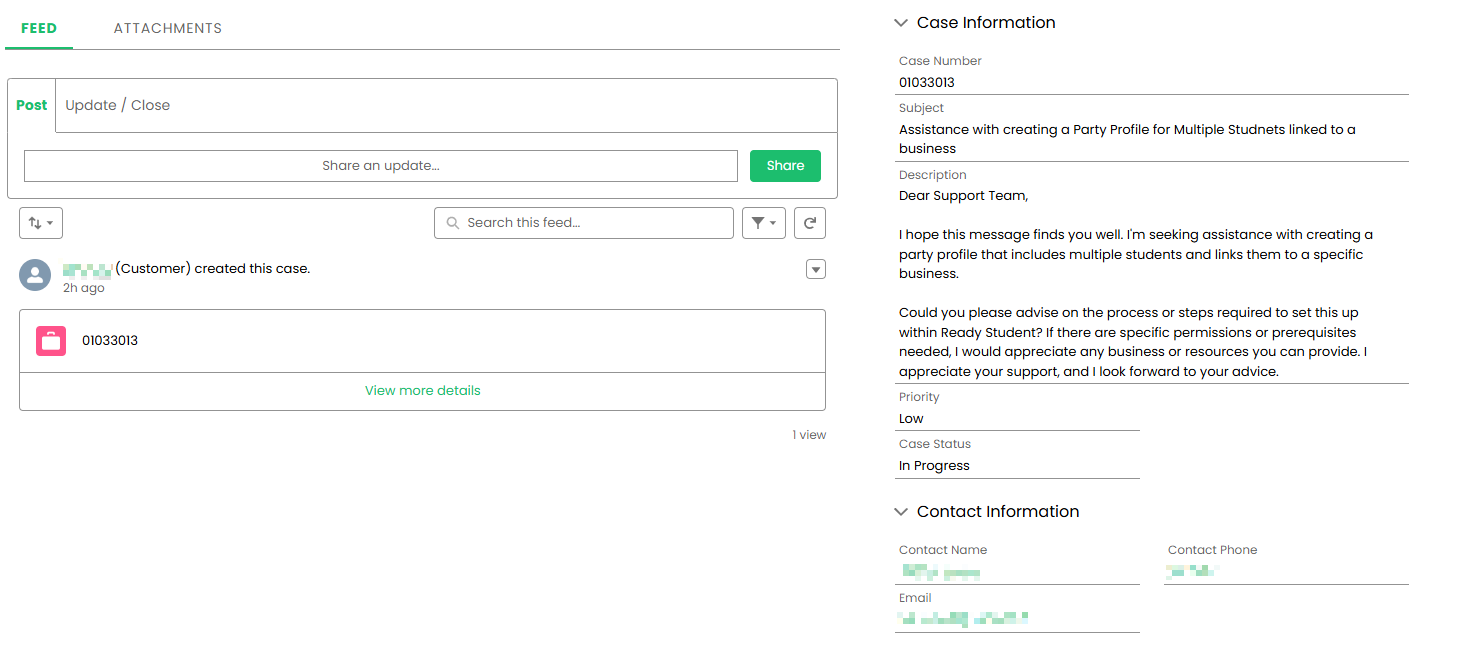
Task: Select the Post tab
Action: point(32,105)
